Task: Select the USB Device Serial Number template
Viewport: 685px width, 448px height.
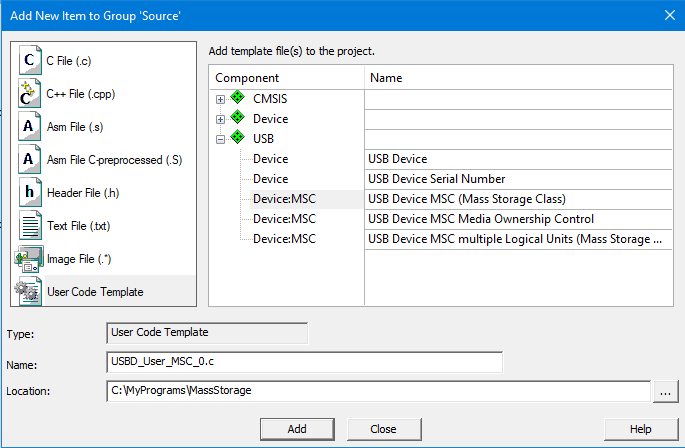Action: [x=436, y=179]
